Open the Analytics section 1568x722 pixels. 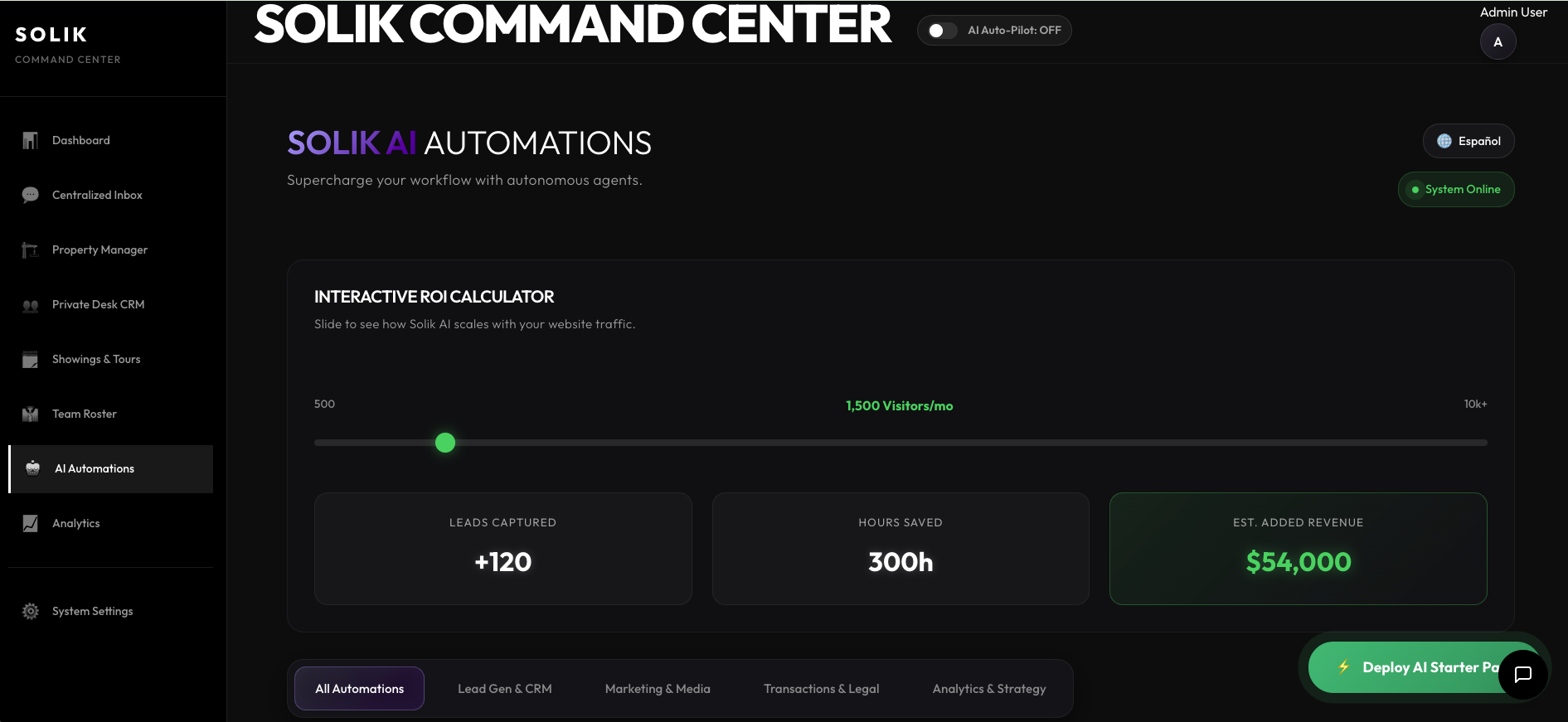[111, 523]
